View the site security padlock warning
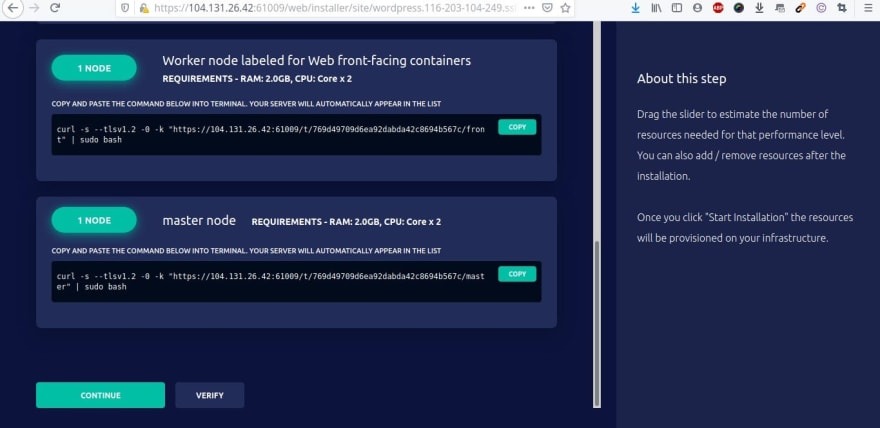This screenshot has width=880, height=428. [144, 8]
